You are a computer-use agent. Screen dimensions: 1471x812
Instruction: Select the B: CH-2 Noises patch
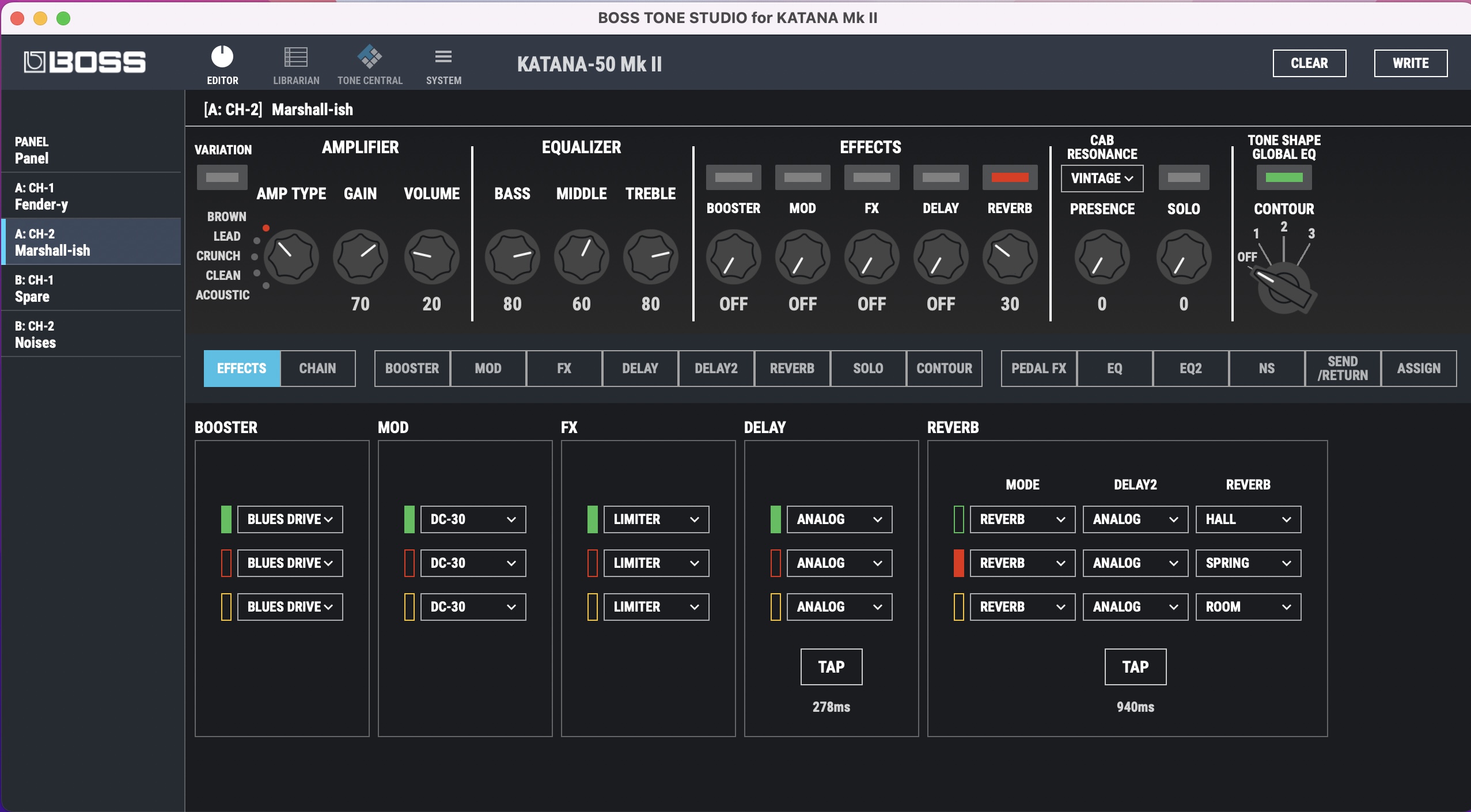[x=91, y=334]
